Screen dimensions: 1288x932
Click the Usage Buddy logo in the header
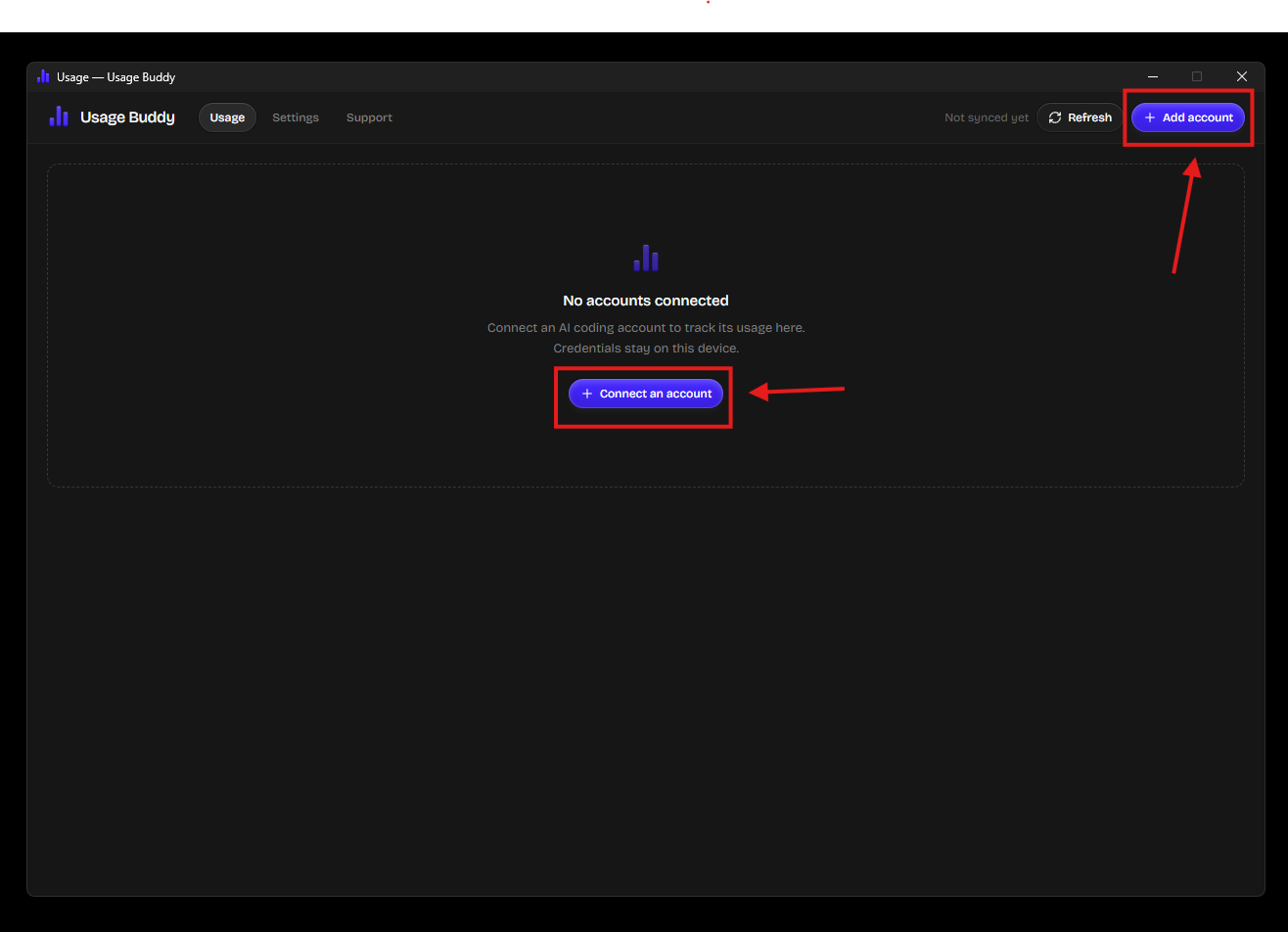click(x=59, y=117)
